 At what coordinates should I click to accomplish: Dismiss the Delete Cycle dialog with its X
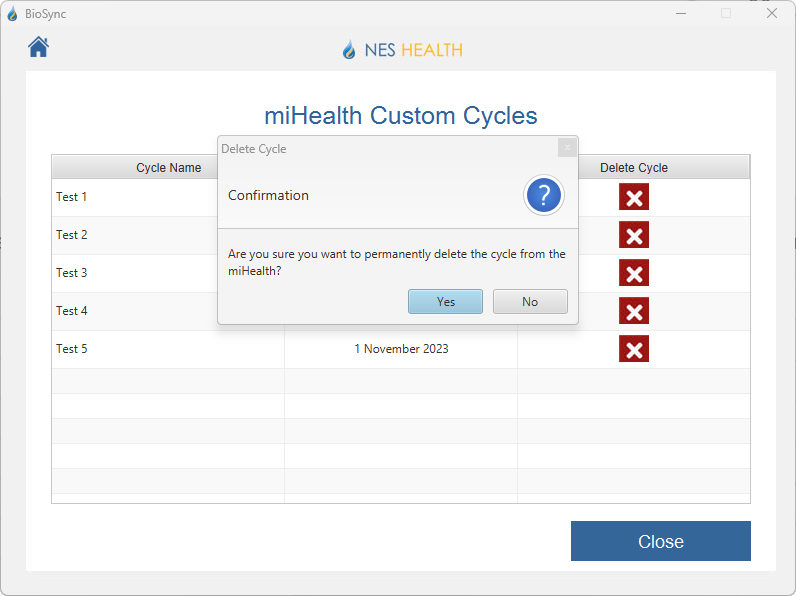pos(567,148)
